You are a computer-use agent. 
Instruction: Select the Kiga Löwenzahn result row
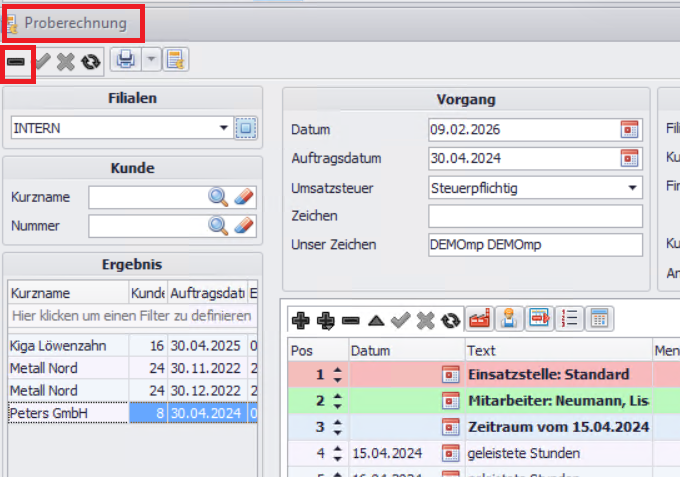68,345
